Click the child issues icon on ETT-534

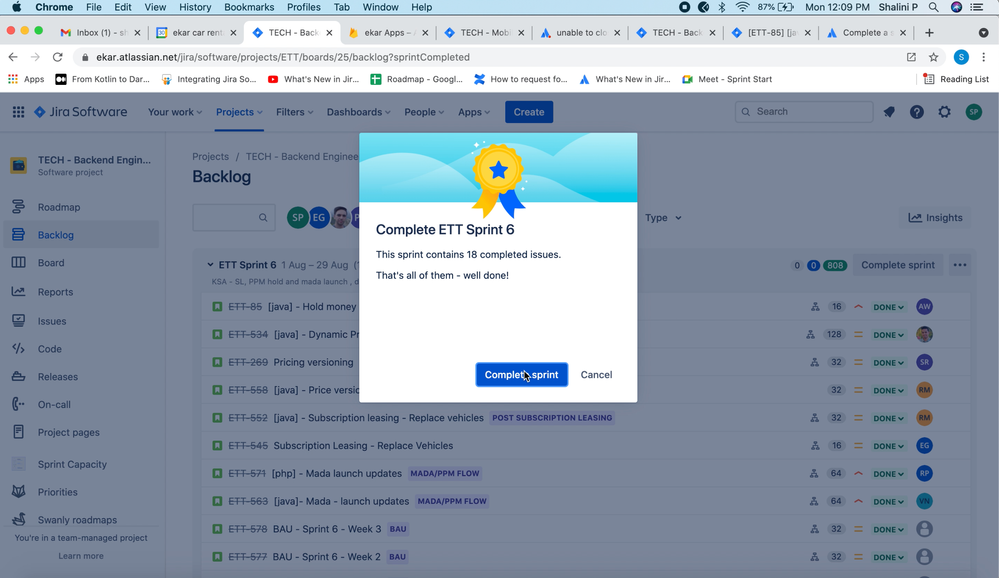(810, 335)
